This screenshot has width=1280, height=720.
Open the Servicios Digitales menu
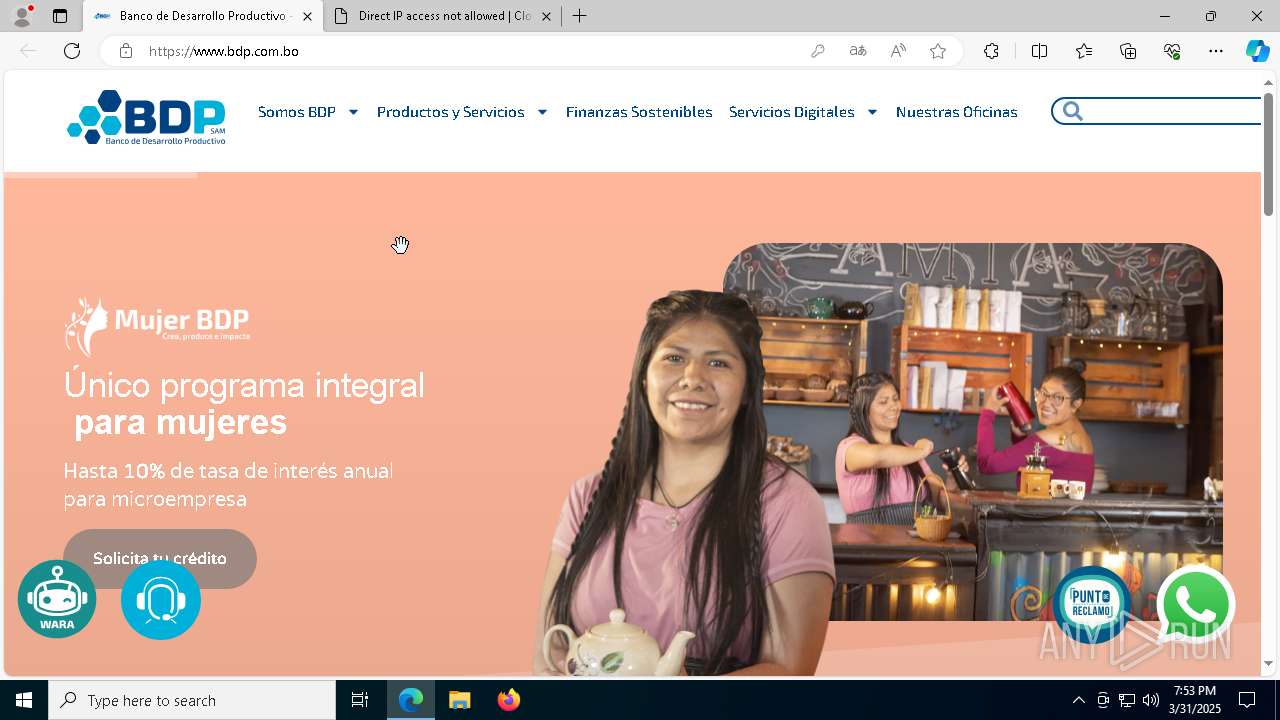[x=792, y=112]
